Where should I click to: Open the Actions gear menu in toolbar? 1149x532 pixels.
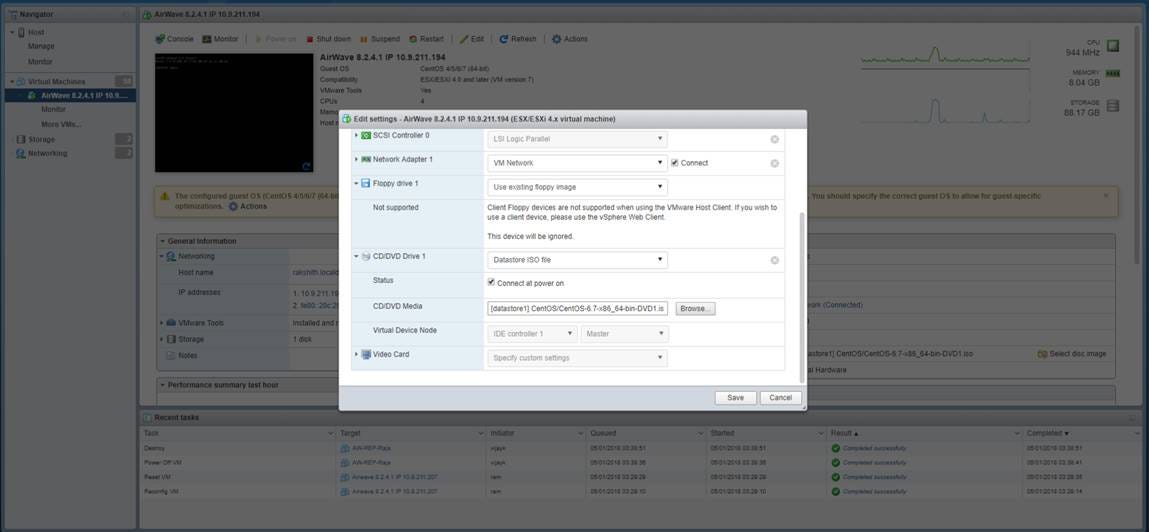pos(570,39)
